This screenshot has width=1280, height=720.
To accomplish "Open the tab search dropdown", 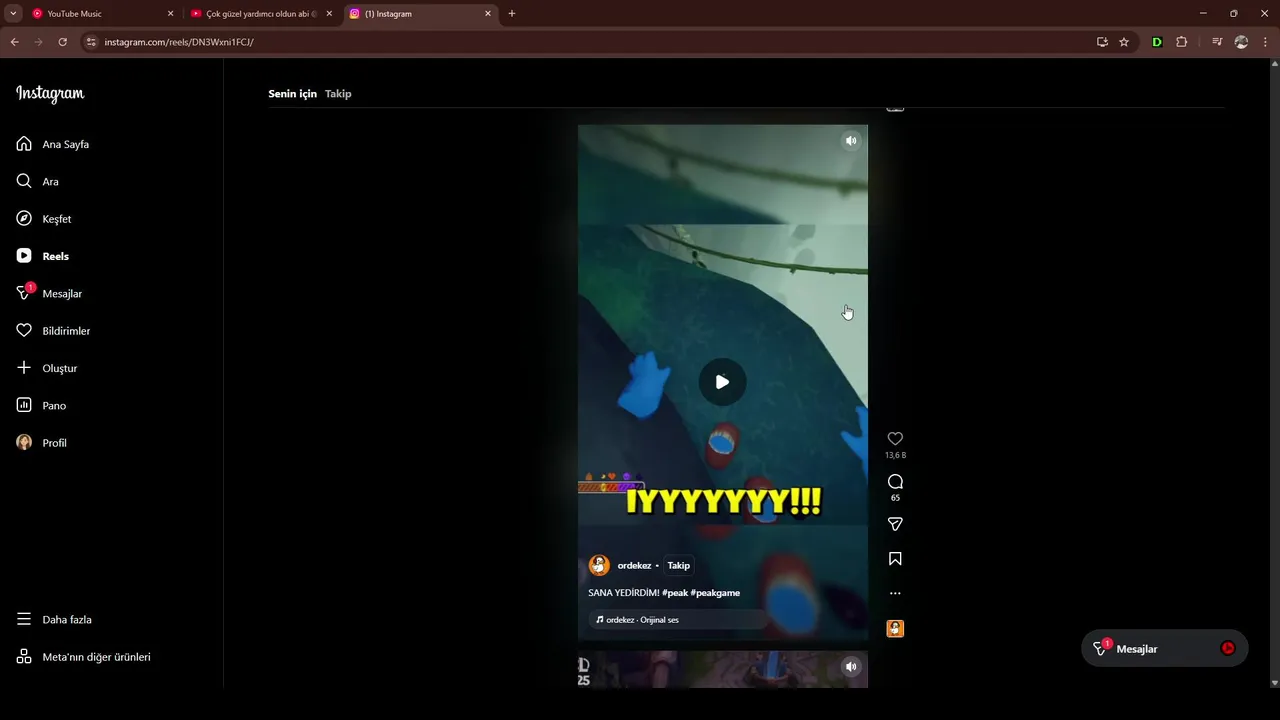I will (13, 14).
